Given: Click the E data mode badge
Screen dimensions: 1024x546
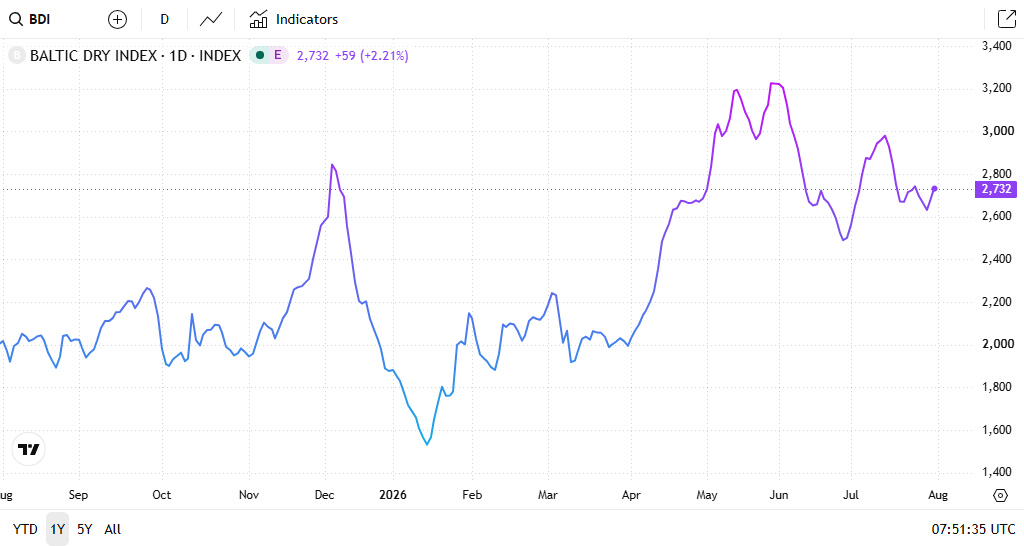Looking at the screenshot, I should pos(278,56).
